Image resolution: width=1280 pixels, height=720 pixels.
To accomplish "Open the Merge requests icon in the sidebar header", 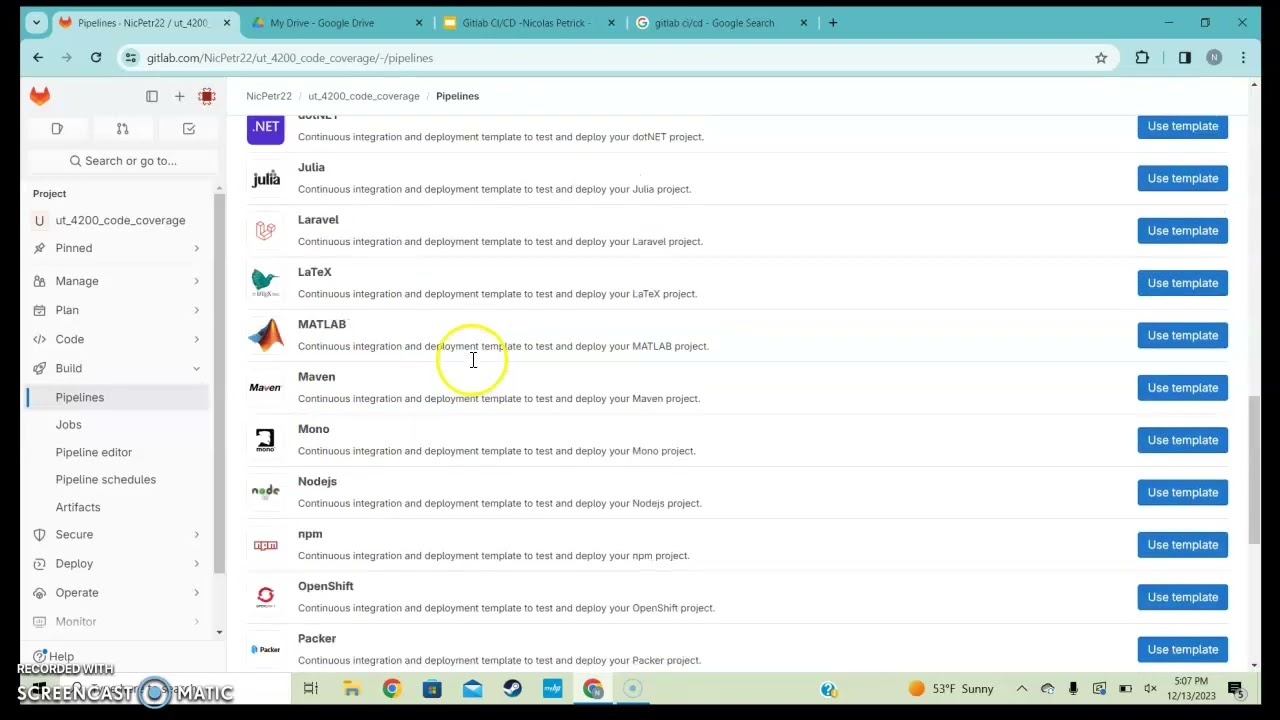I will [122, 129].
